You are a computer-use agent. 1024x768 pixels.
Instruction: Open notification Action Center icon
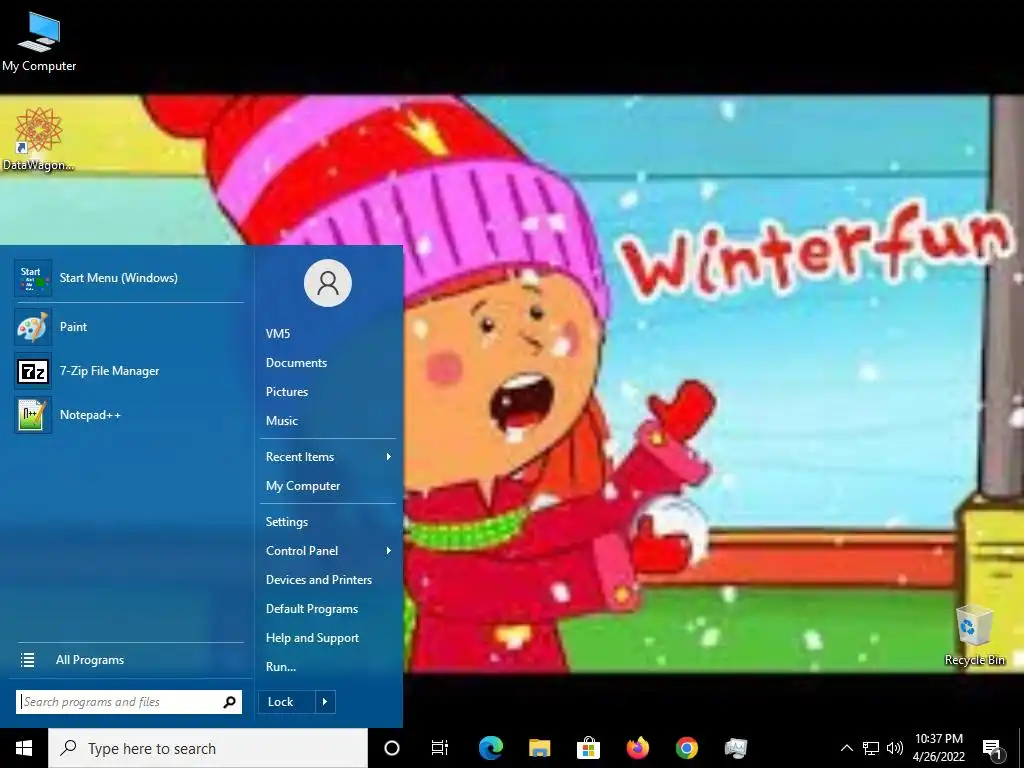click(992, 749)
